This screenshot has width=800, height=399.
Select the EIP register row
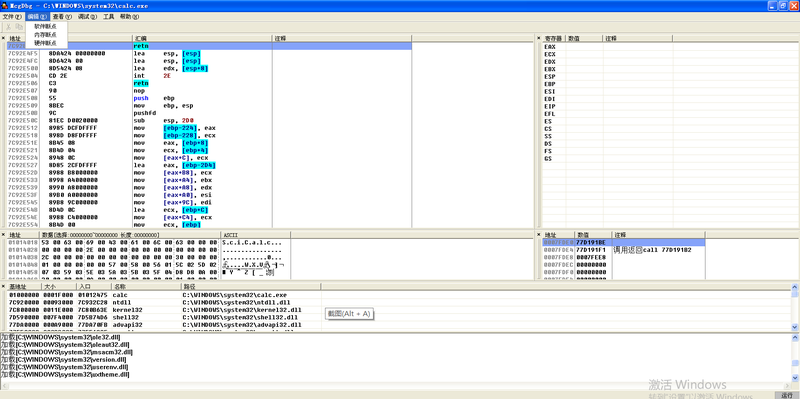click(x=607, y=106)
